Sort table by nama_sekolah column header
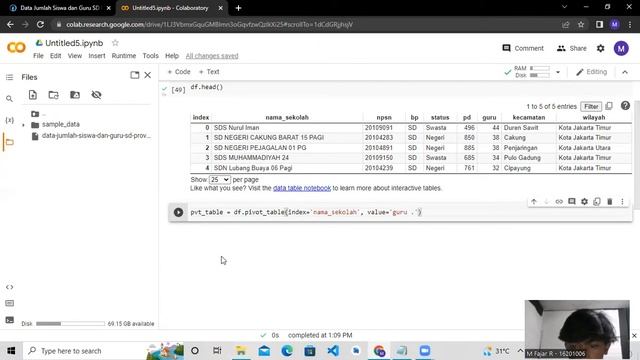Viewport: 640px width, 360px height. tap(287, 118)
